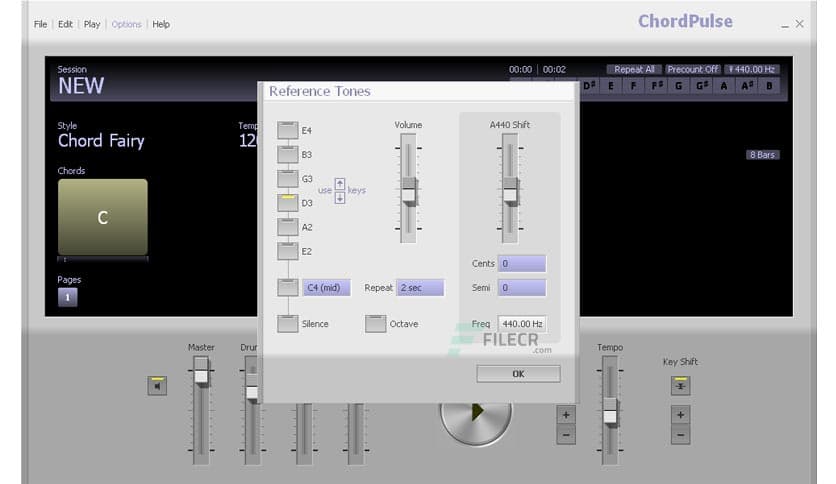
Task: Raise Key Shift with the plus button
Action: (x=680, y=415)
